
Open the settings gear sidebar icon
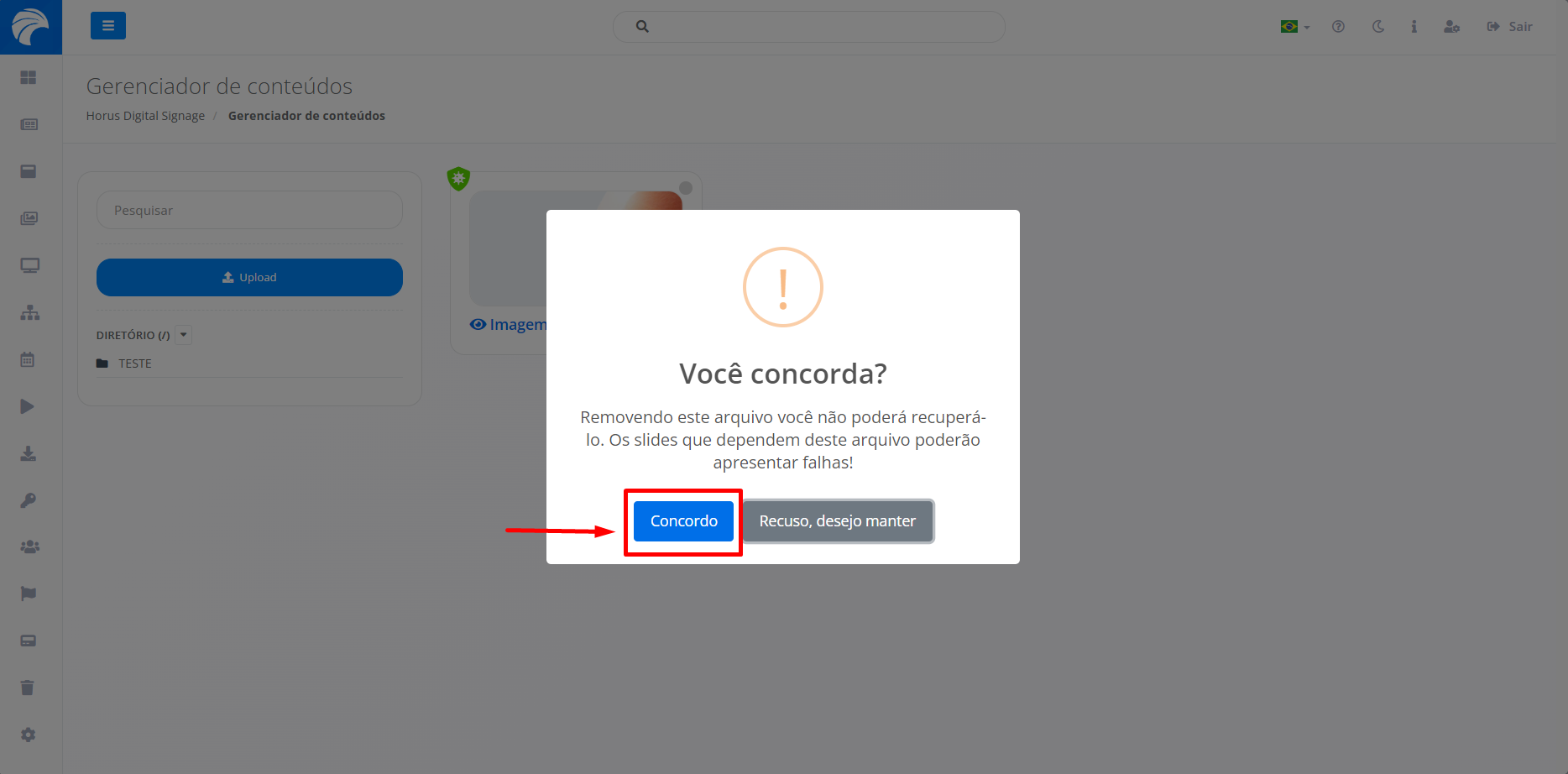tap(29, 735)
